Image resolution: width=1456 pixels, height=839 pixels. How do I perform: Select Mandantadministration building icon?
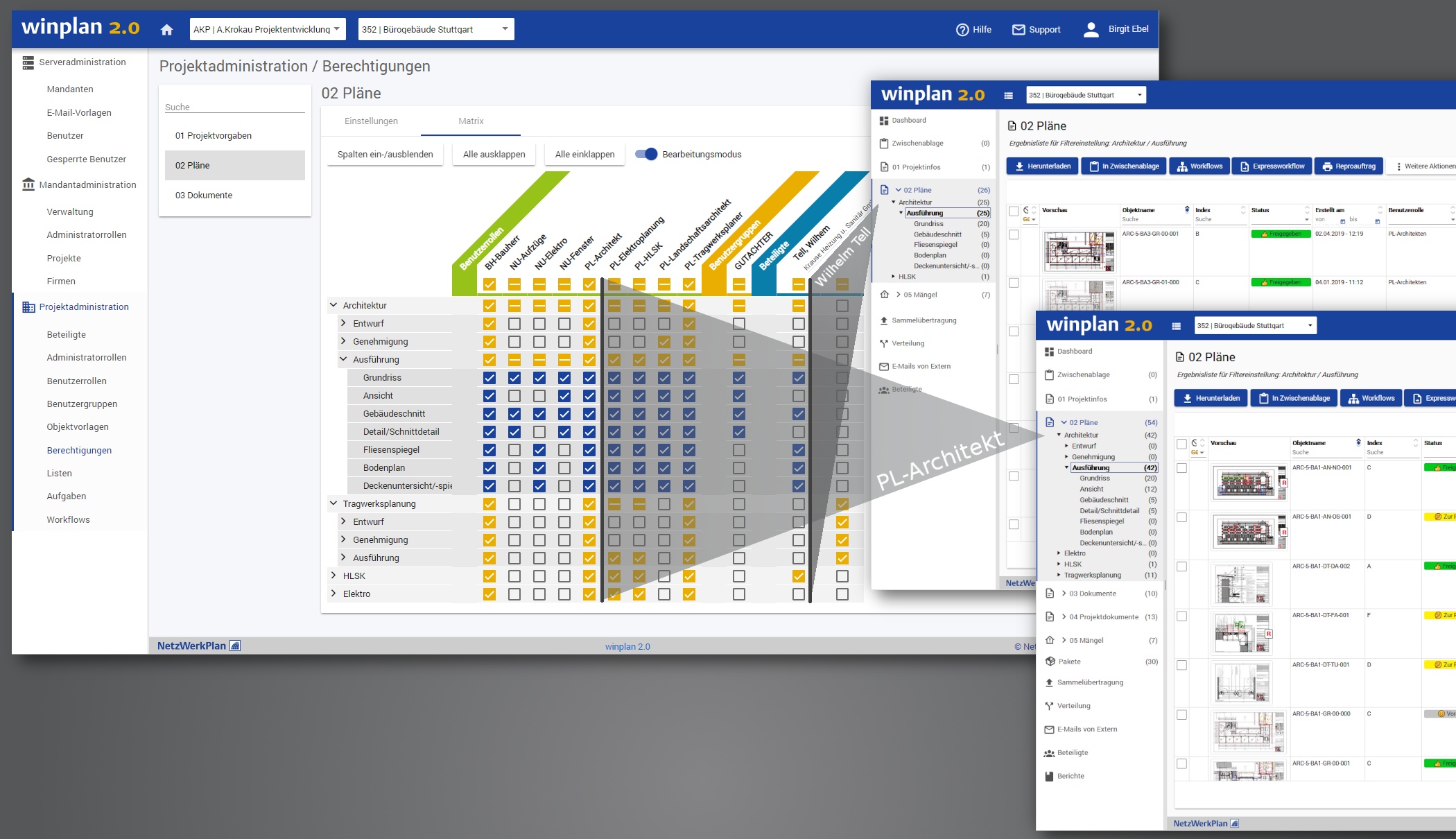pyautogui.click(x=28, y=184)
